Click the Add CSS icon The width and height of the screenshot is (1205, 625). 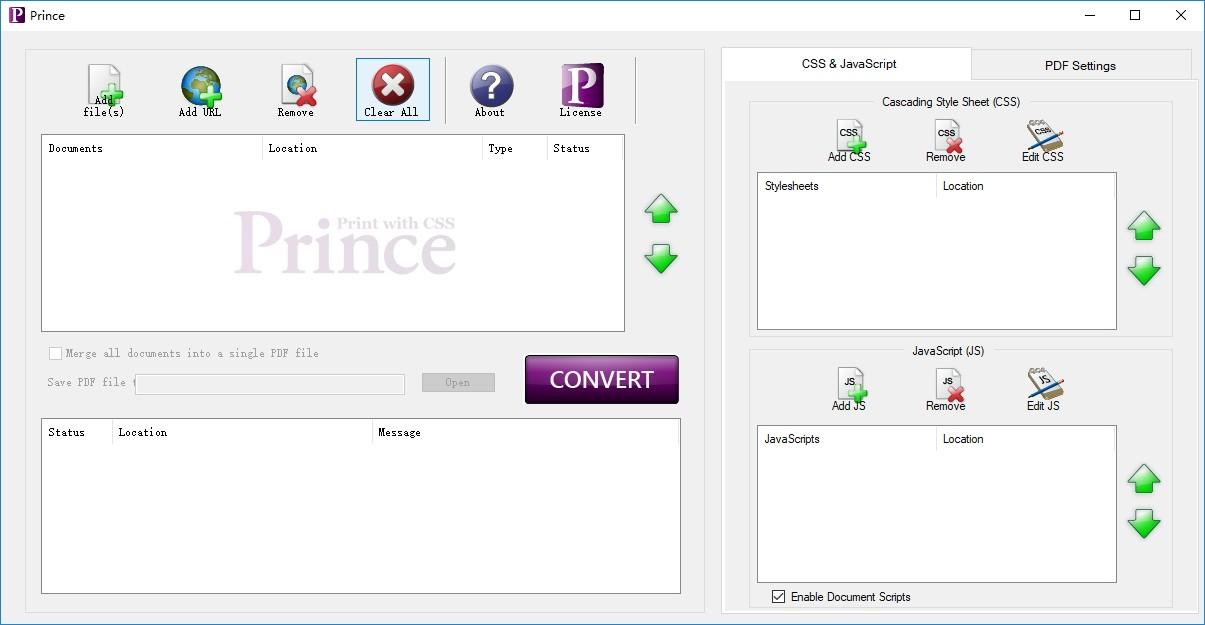849,141
